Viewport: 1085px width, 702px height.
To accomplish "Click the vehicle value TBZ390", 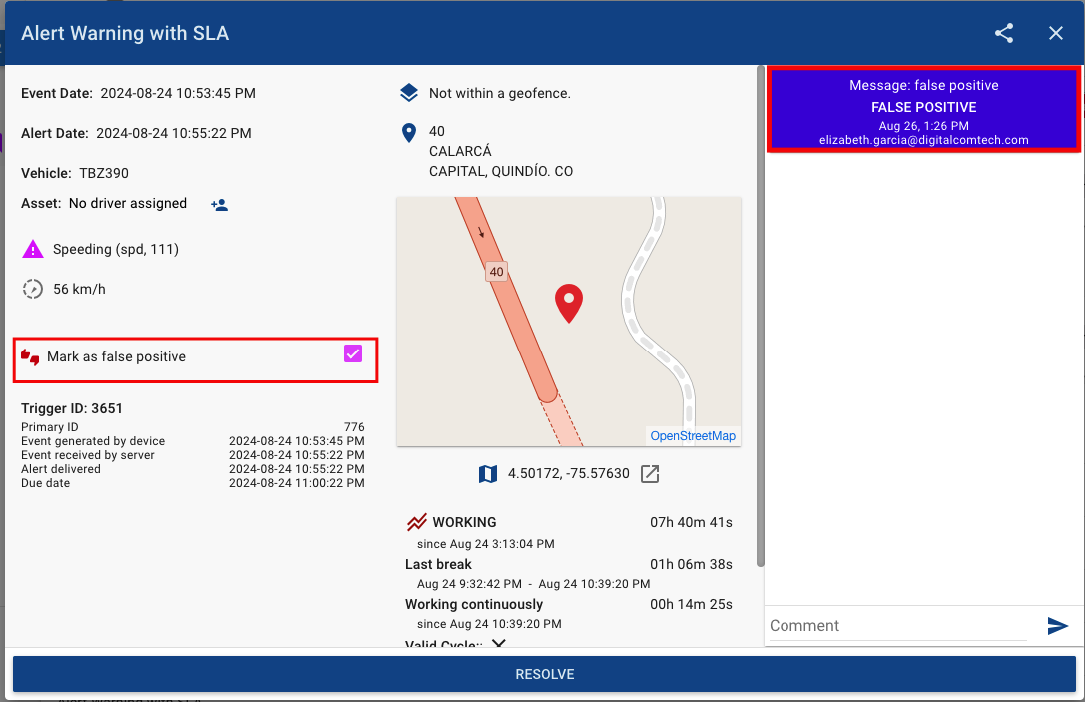I will click(104, 173).
